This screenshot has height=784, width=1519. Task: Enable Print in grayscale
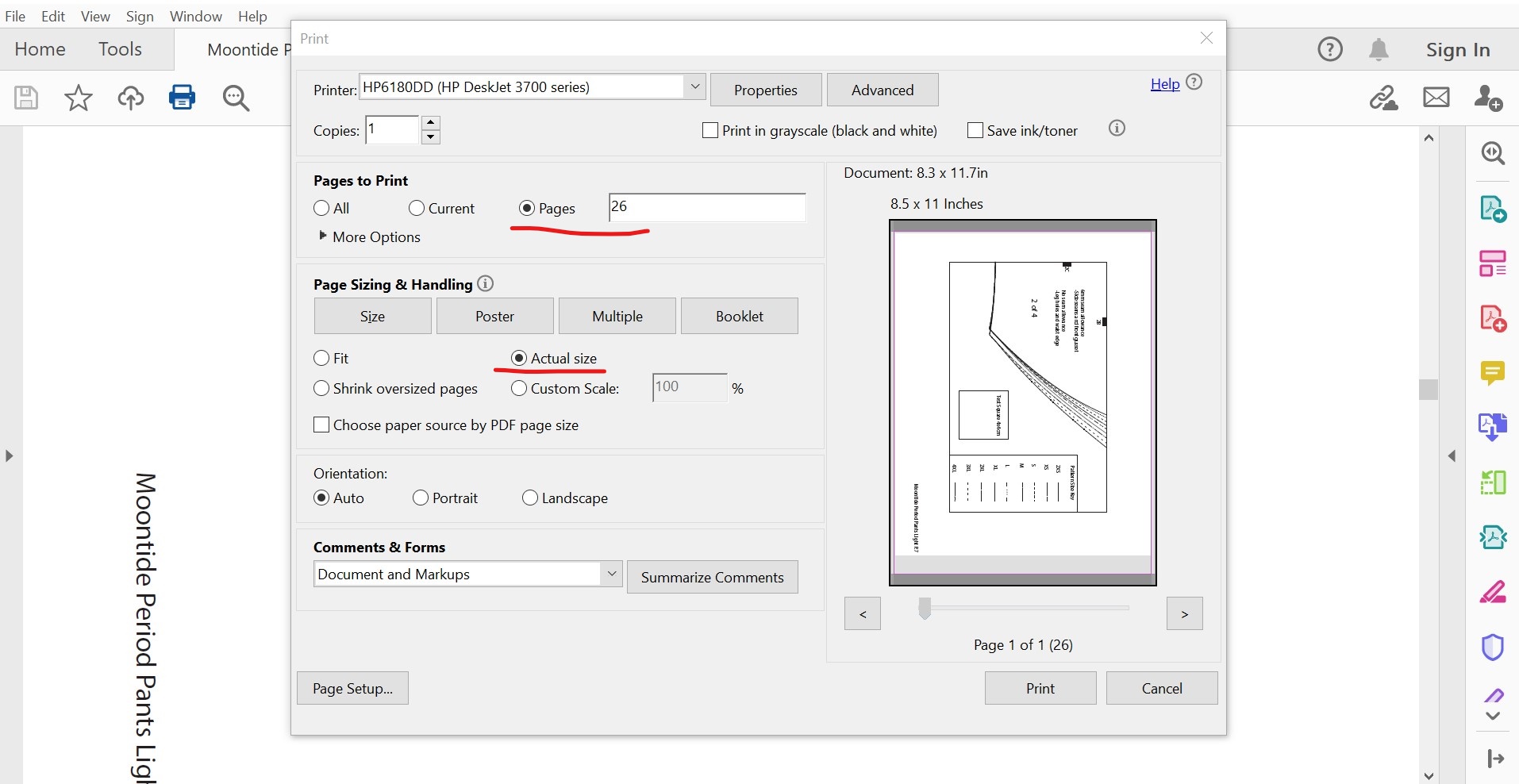pos(710,130)
